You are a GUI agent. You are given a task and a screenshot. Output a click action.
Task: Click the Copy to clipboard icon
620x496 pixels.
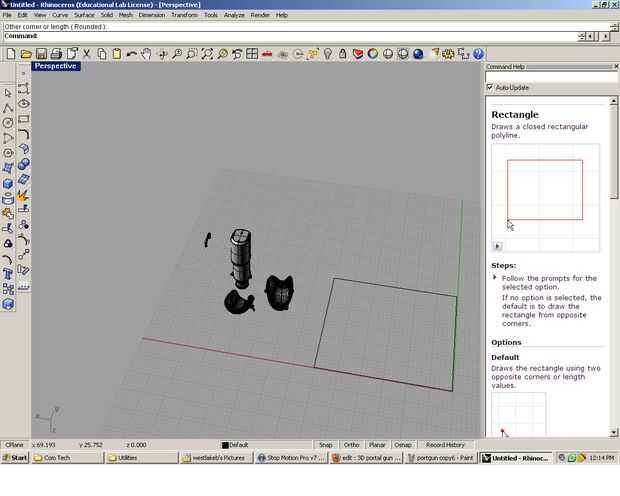coord(102,54)
